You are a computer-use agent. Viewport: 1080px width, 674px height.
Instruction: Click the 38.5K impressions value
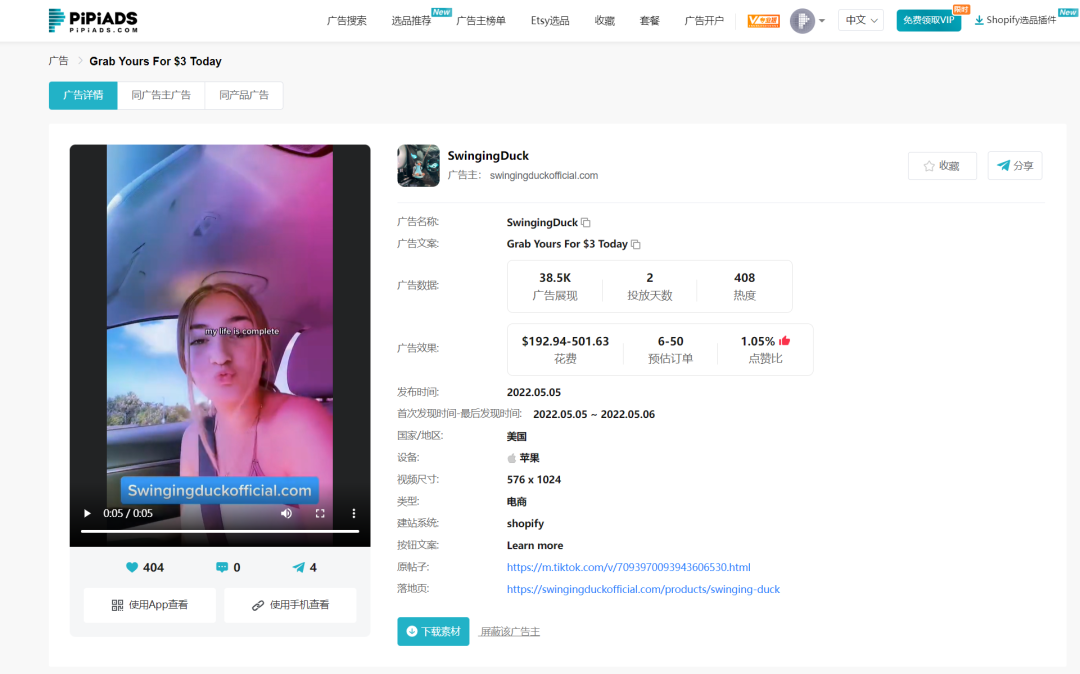pos(555,278)
